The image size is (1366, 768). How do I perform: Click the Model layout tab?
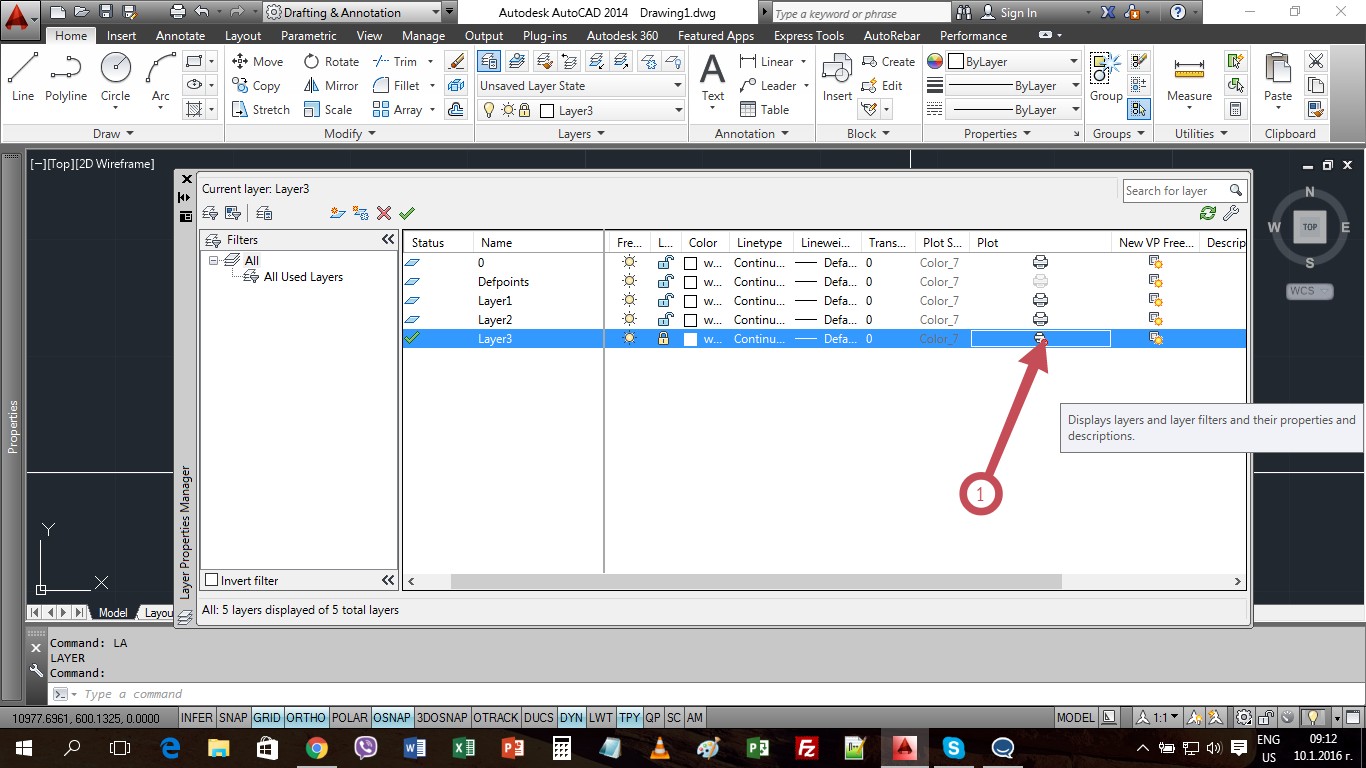(112, 613)
